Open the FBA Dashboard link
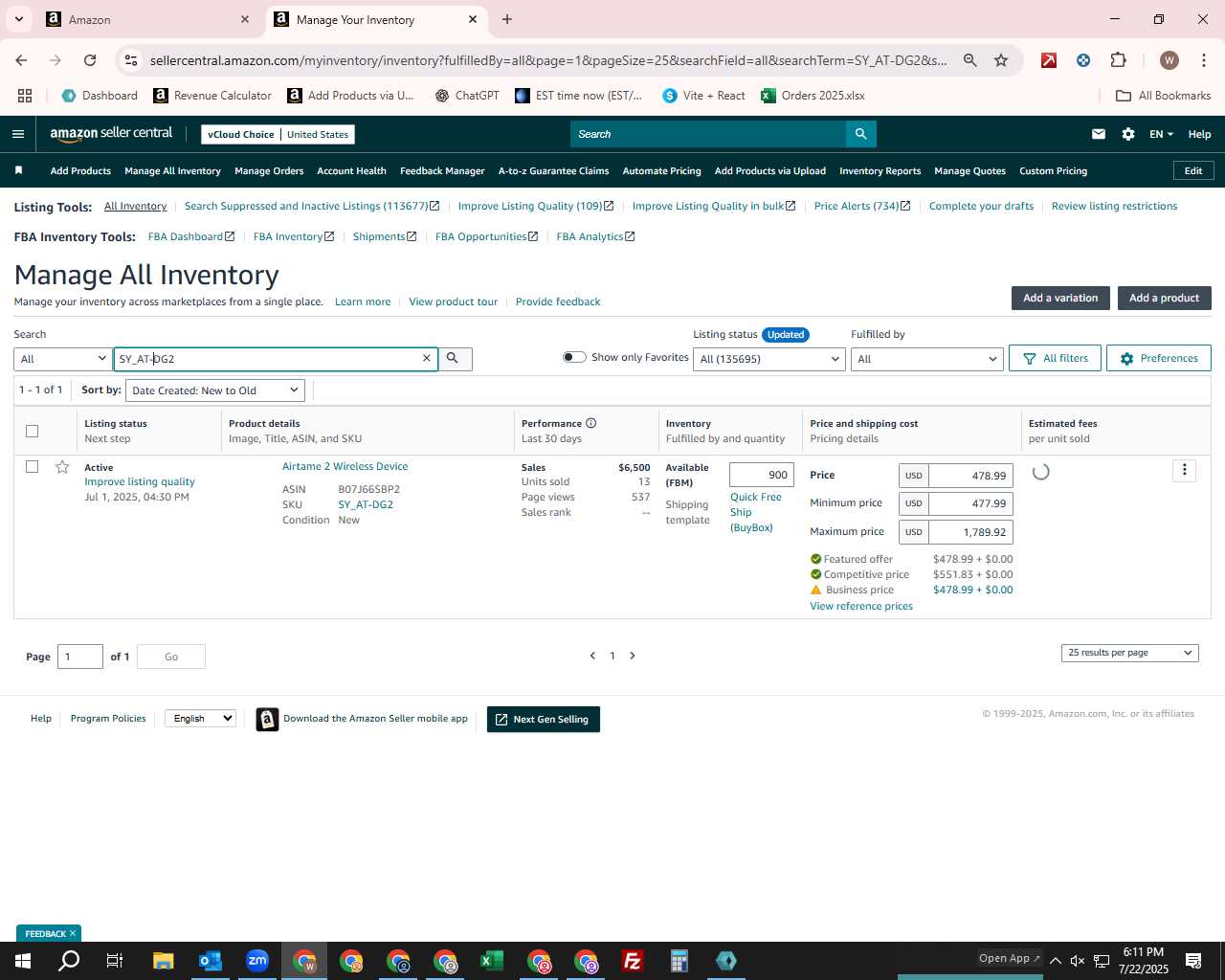 190,236
